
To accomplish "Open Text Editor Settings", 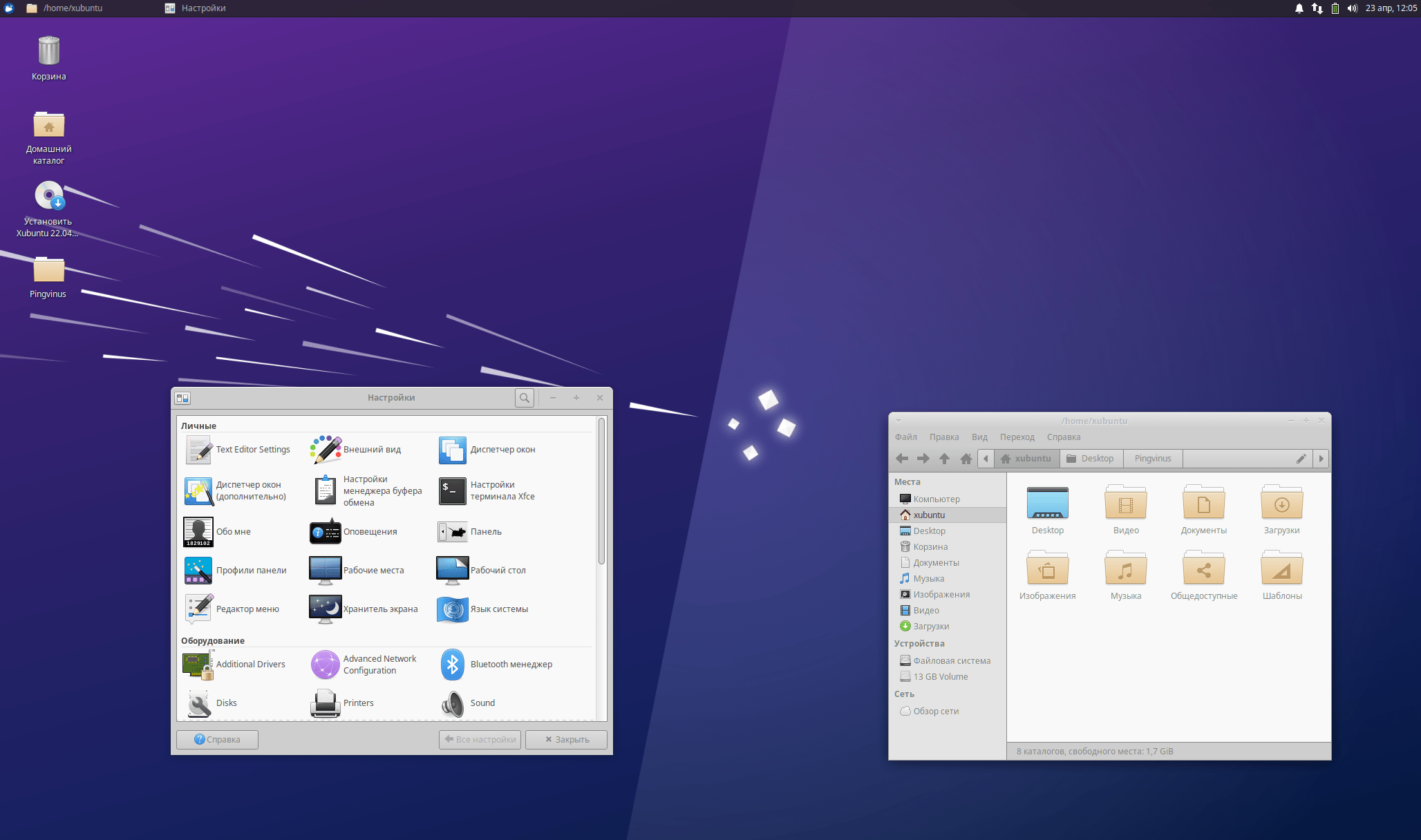I will 238,450.
